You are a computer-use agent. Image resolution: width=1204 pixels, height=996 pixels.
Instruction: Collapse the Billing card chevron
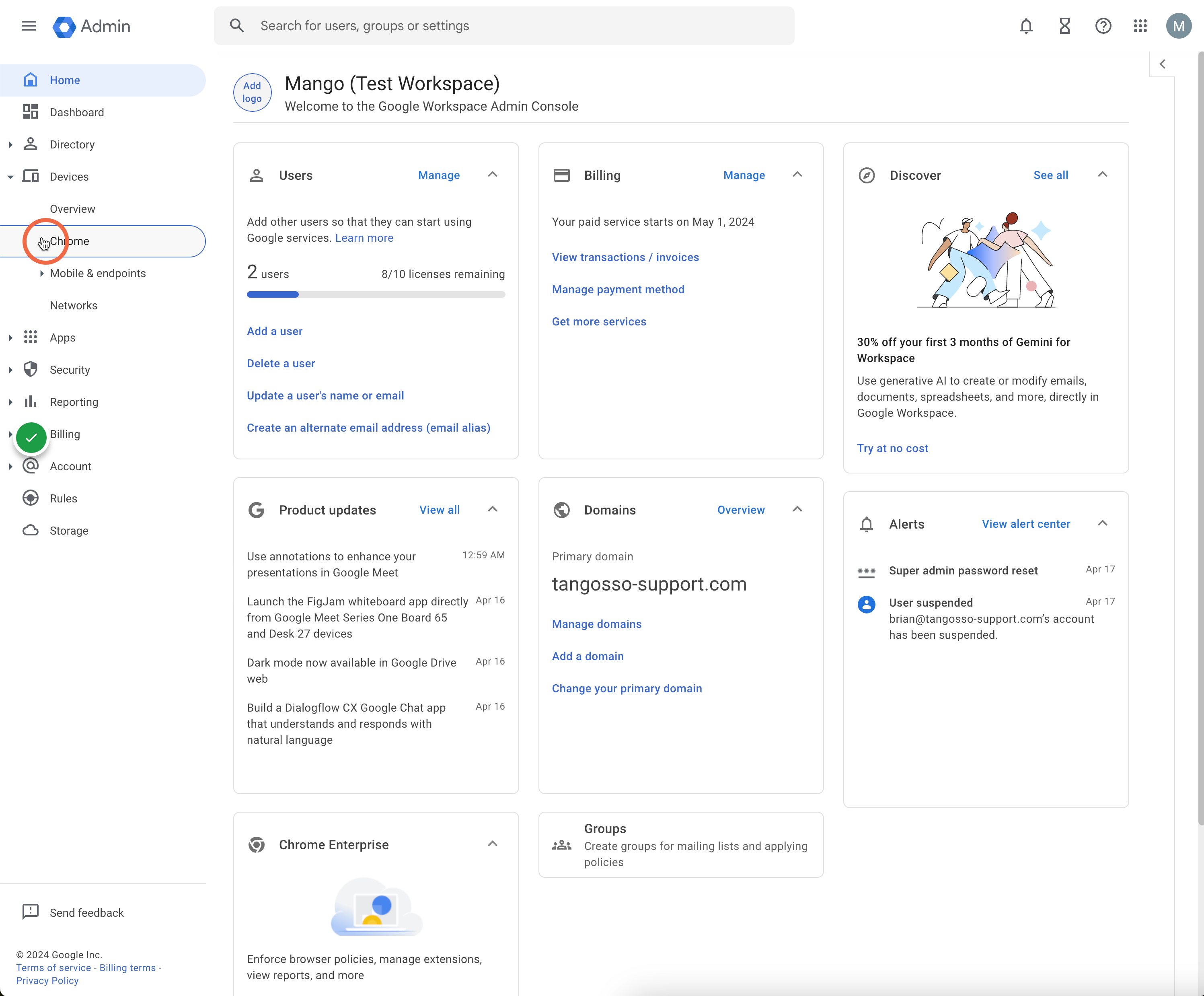(797, 175)
